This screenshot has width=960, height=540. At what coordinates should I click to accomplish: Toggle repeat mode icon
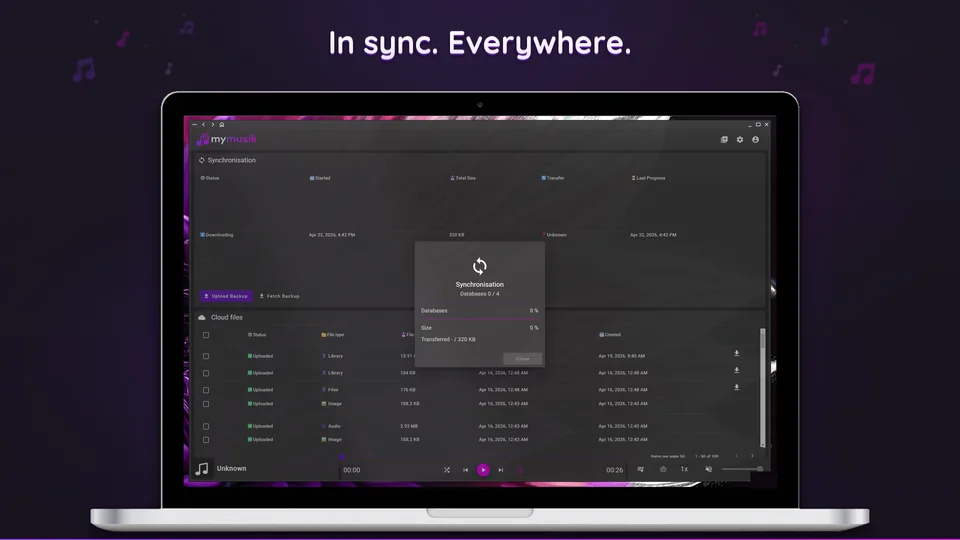pos(519,470)
